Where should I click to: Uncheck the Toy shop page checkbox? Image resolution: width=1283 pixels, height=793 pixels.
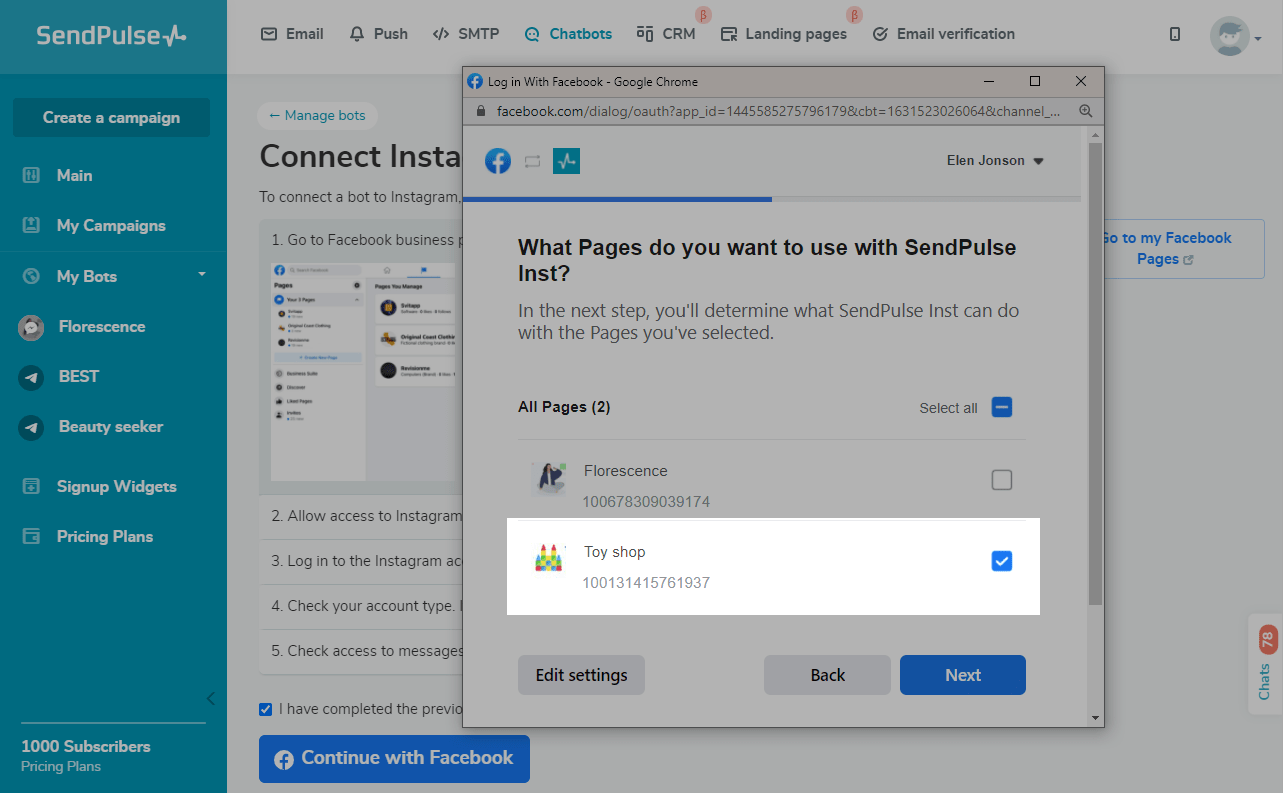point(1001,561)
